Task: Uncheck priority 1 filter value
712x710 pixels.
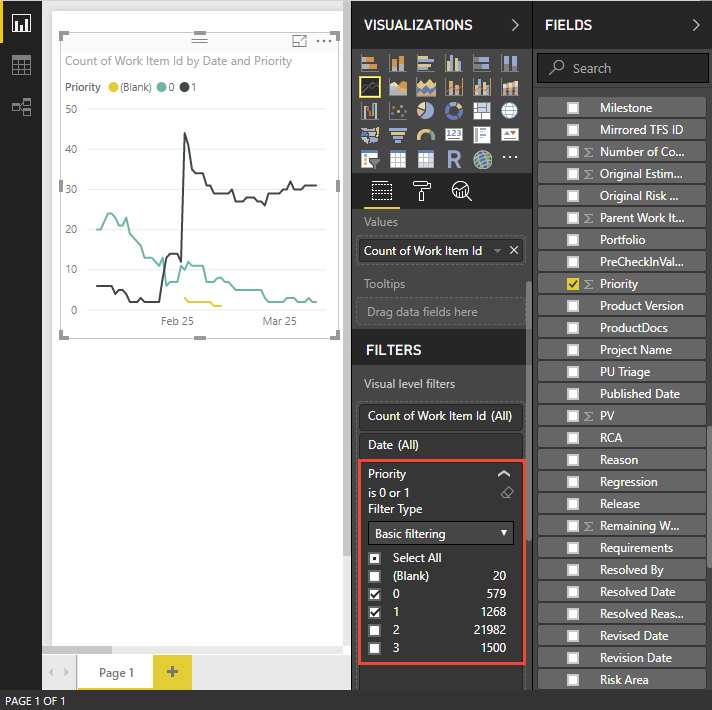Action: 375,612
